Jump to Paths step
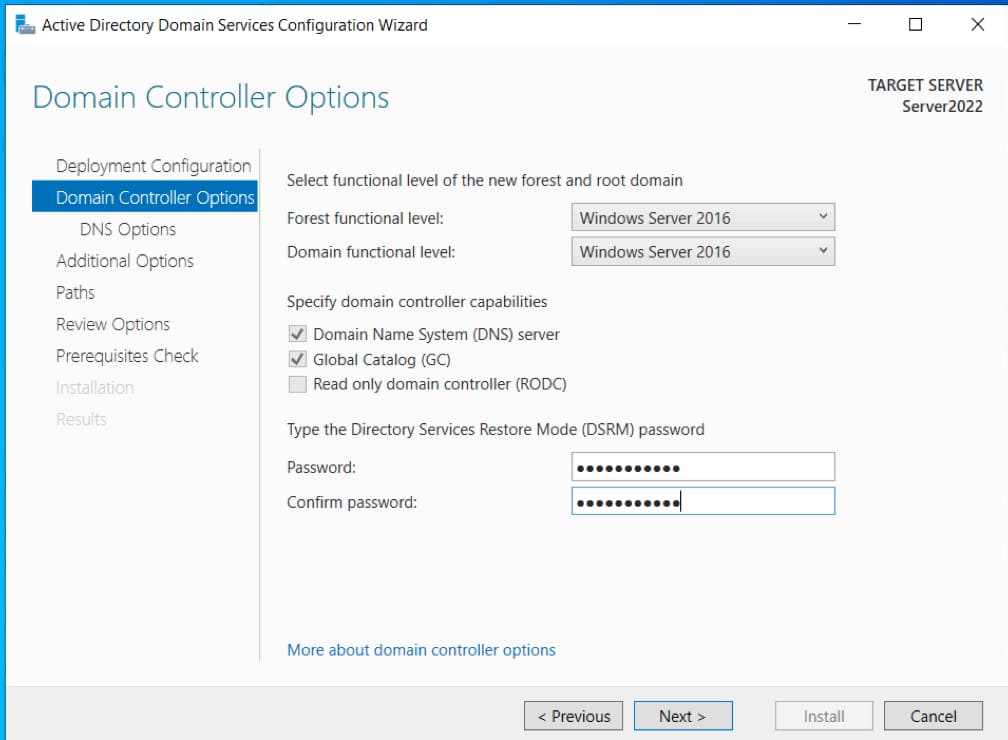Viewport: 1008px width, 740px height. (75, 293)
